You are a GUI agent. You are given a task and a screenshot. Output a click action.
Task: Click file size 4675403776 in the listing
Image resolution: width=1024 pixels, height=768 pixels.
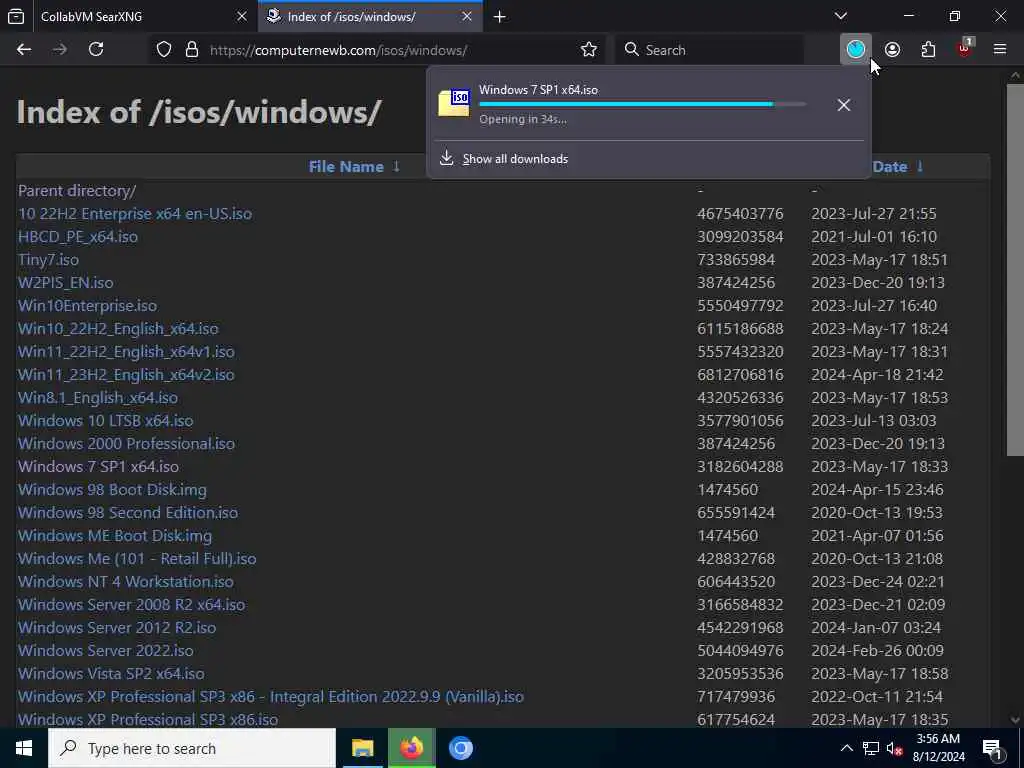(x=740, y=214)
